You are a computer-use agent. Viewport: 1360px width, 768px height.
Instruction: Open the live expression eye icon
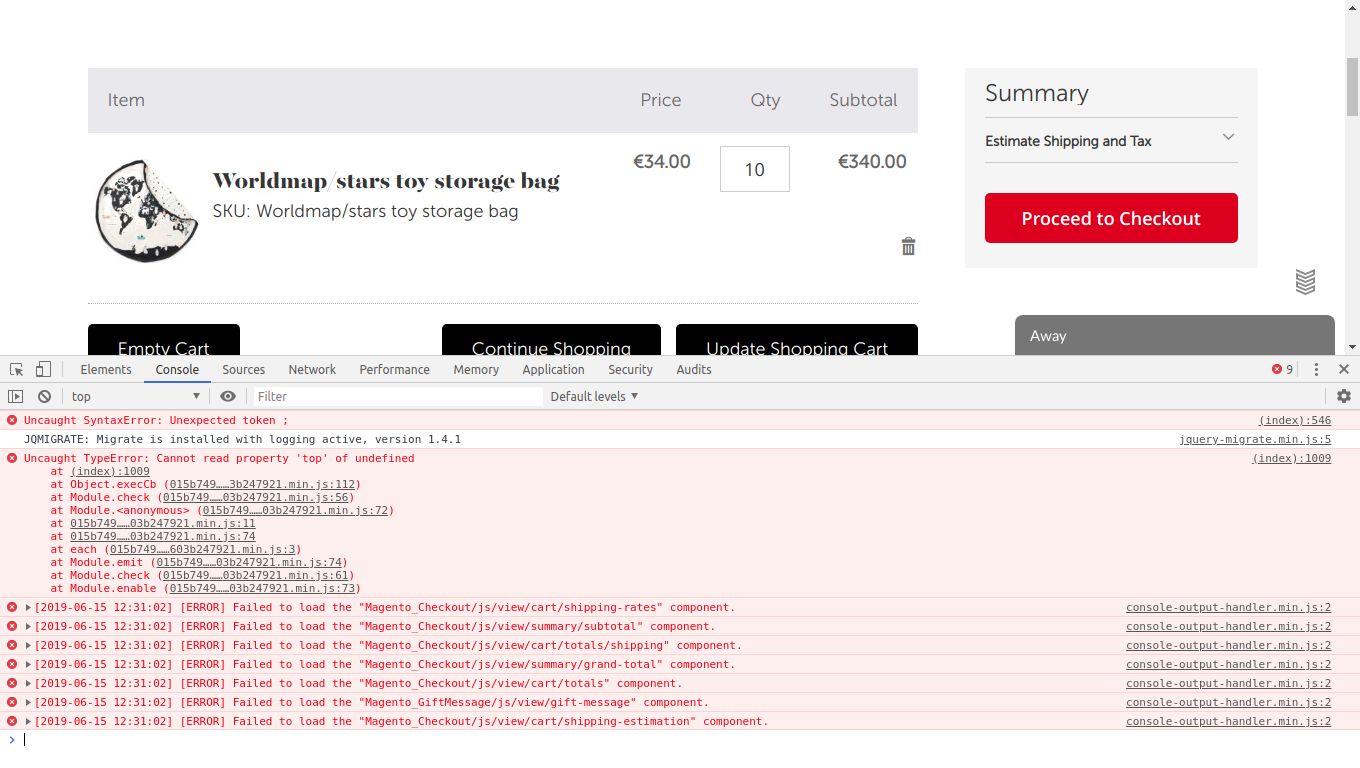click(x=228, y=396)
